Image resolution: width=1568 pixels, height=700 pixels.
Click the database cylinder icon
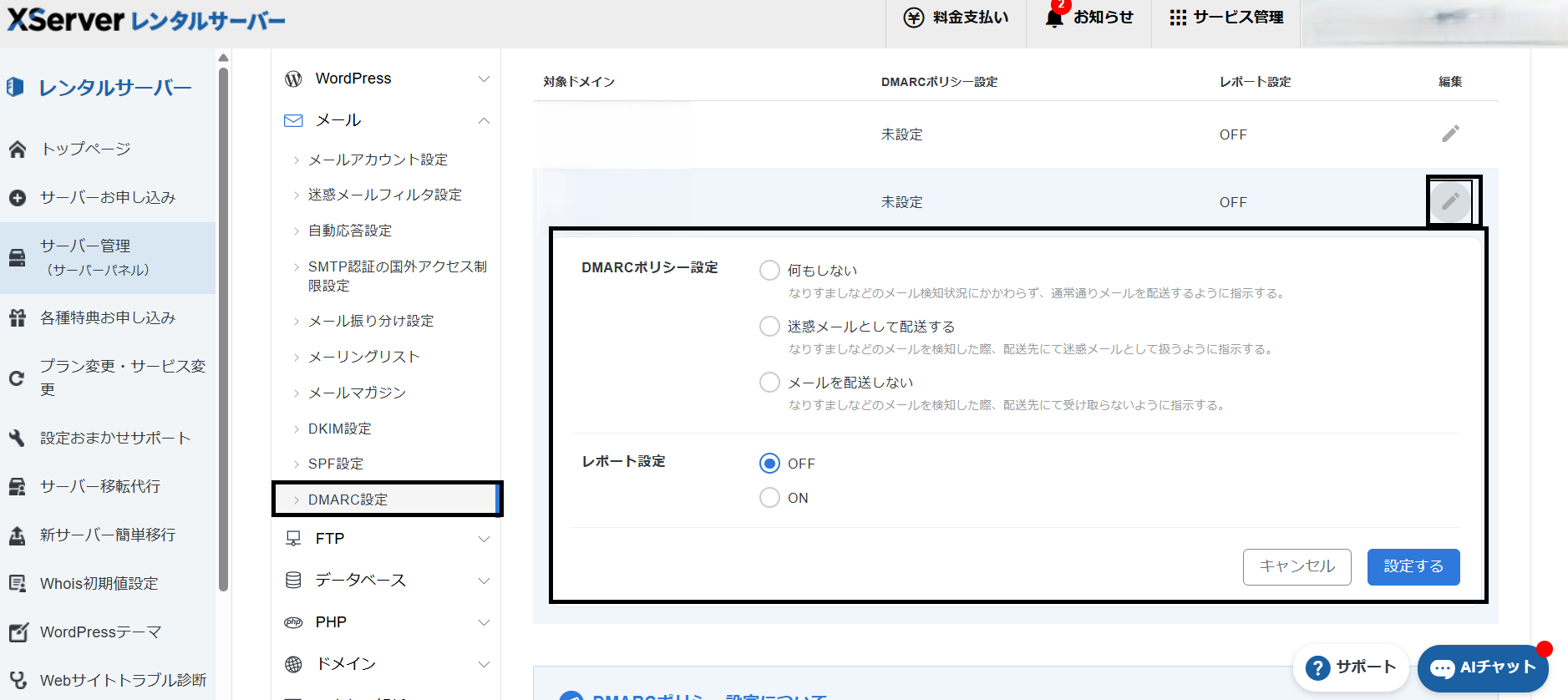tap(293, 580)
